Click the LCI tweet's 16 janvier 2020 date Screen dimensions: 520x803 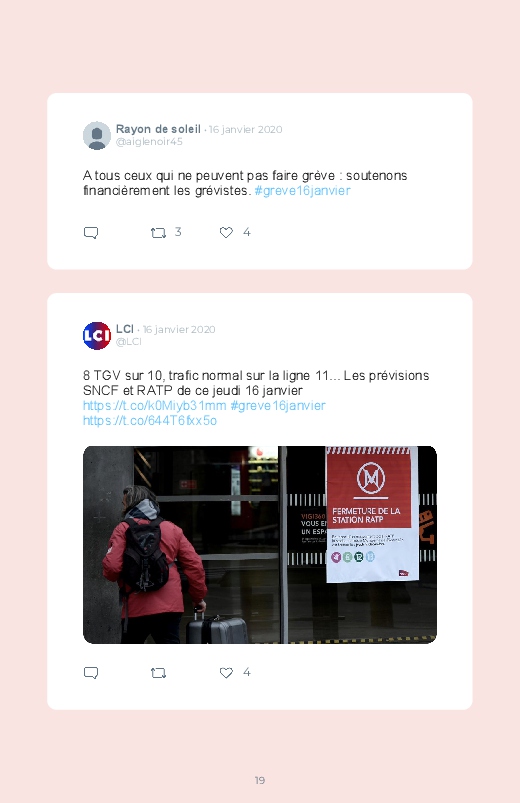[x=179, y=329]
